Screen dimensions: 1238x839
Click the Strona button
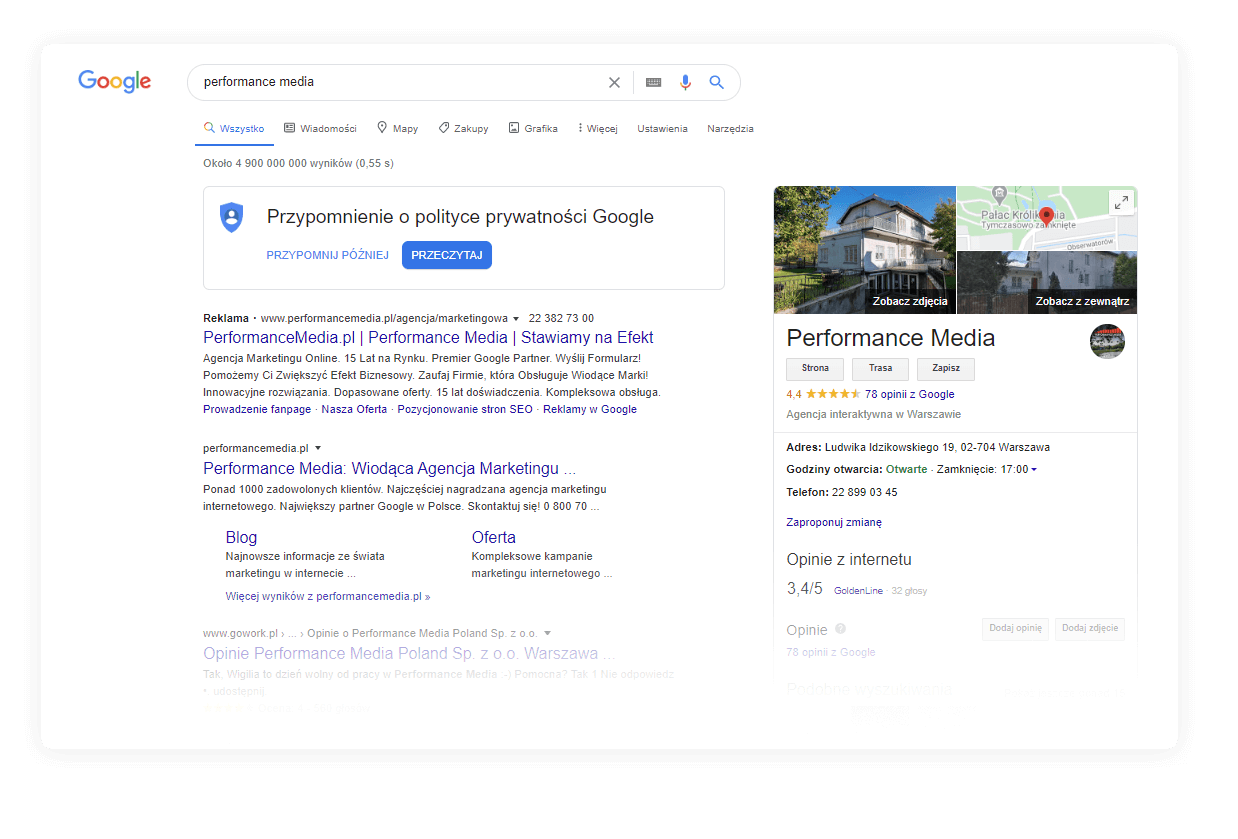pyautogui.click(x=815, y=368)
